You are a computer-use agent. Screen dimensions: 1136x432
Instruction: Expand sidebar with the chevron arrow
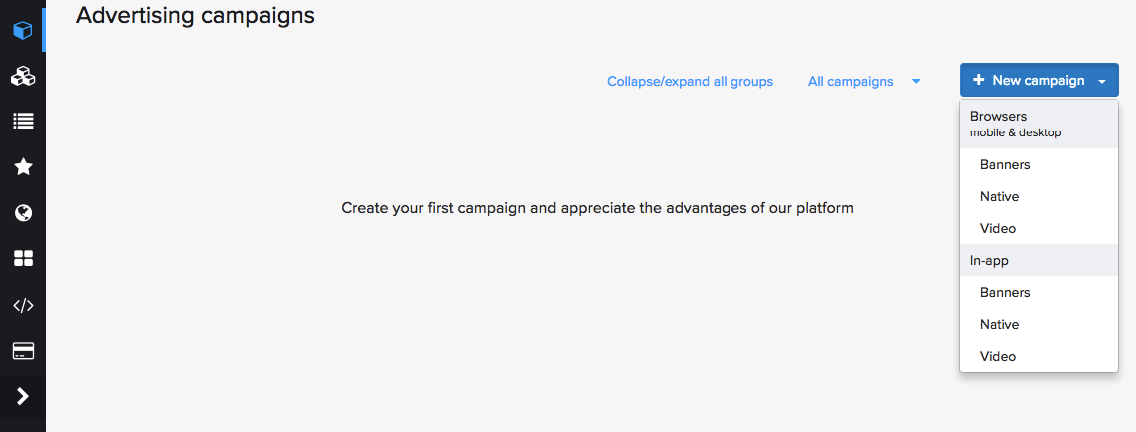click(x=22, y=397)
